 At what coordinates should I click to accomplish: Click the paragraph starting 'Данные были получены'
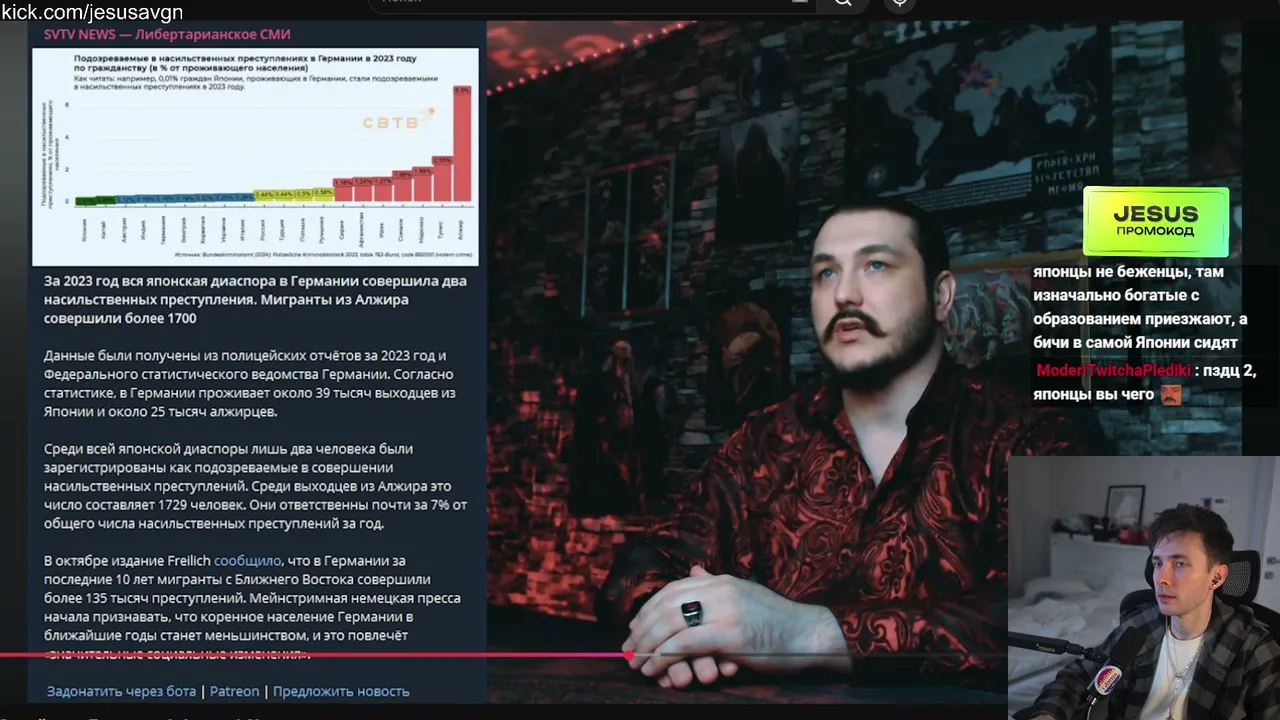coord(250,383)
